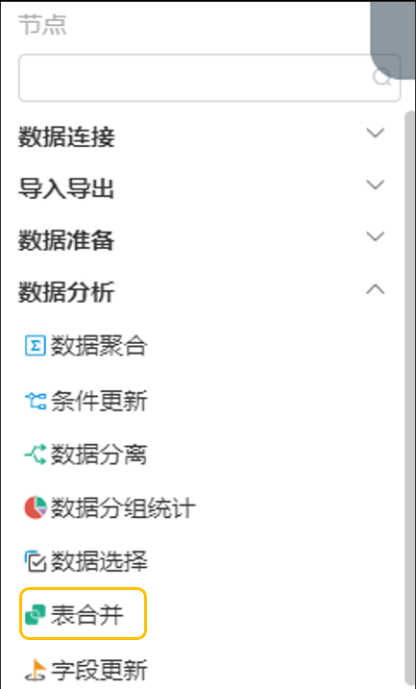Open the 导入导出 category label
Screen dimensions: 416x689
coord(66,189)
